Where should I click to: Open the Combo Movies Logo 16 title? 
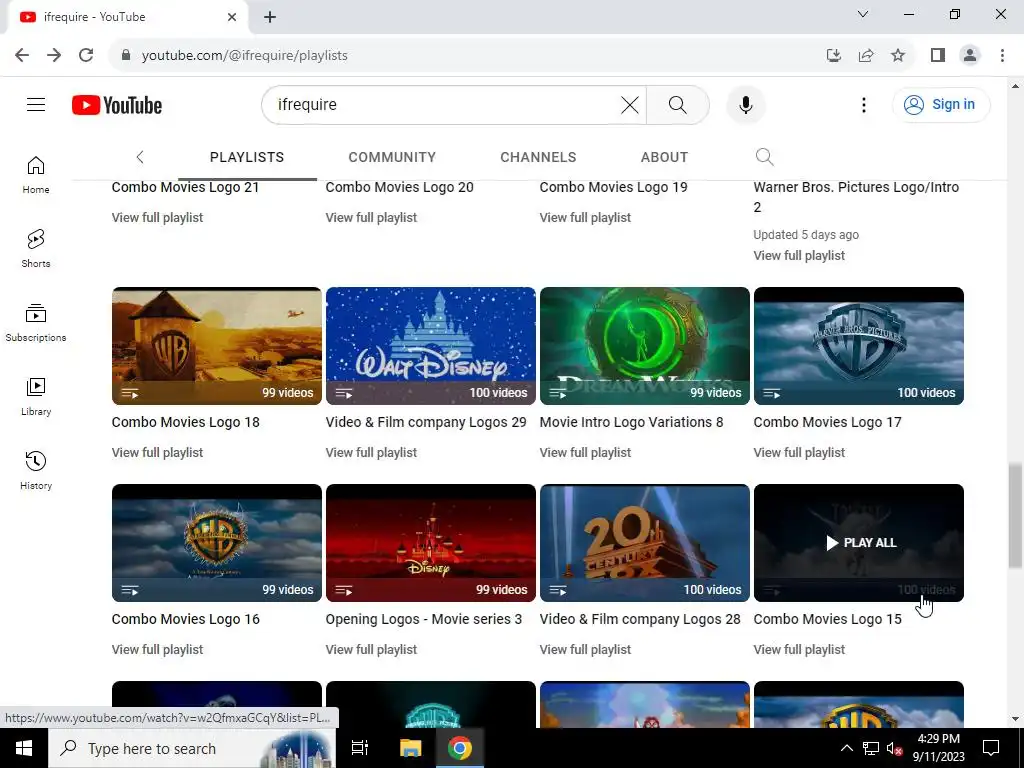[x=185, y=619]
